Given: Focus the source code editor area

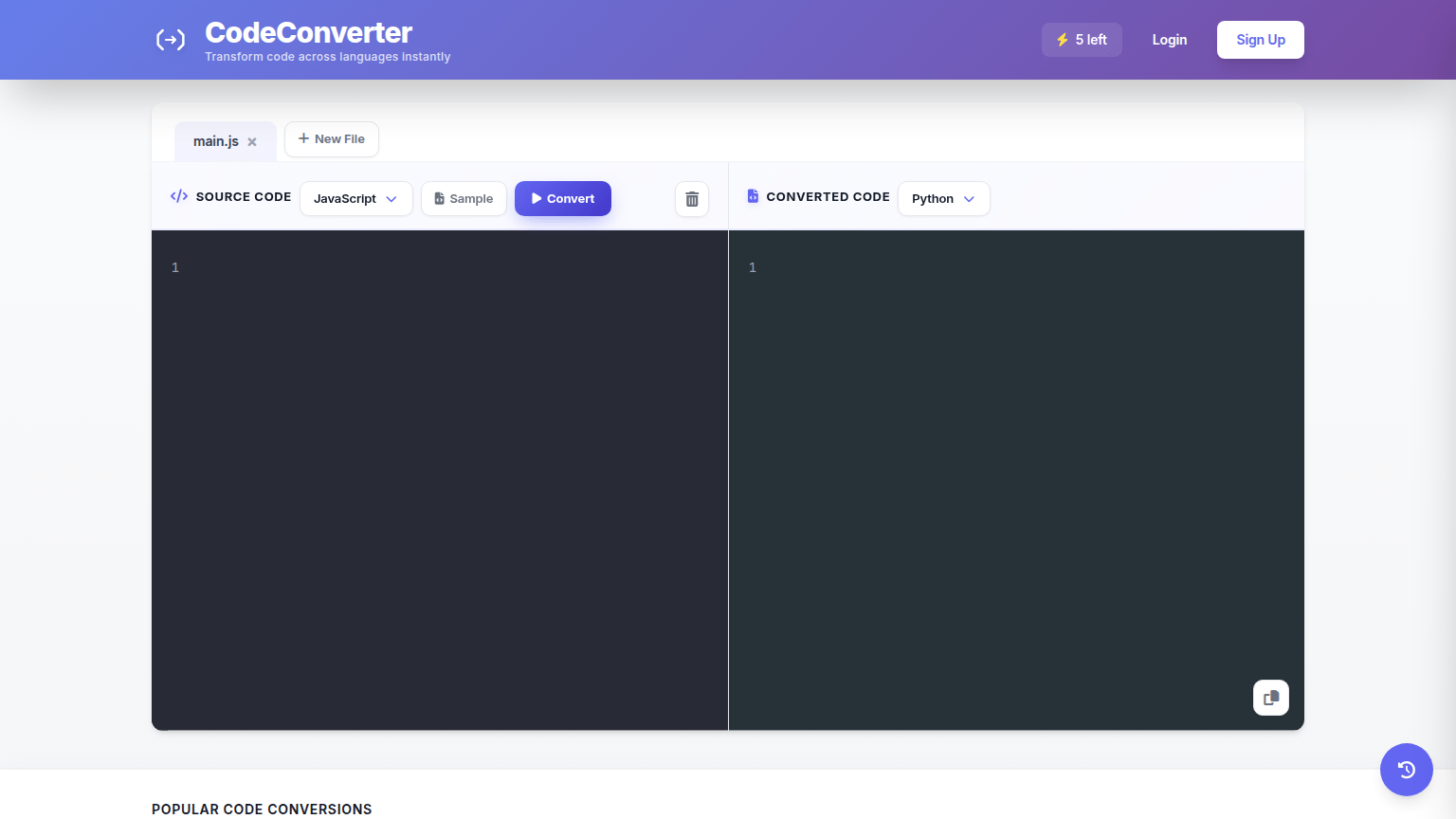Looking at the screenshot, I should (440, 481).
